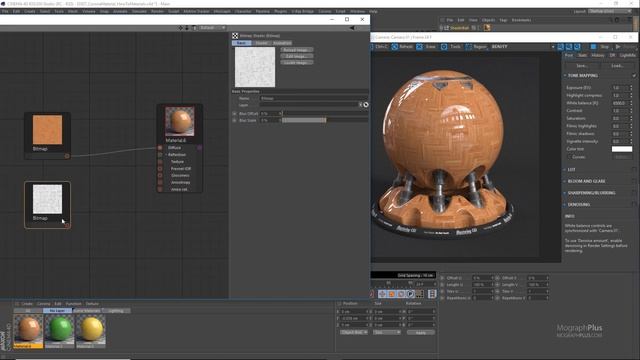Click Diffuse input port on Material node
The height and width of the screenshot is (360, 640).
(x=160, y=148)
